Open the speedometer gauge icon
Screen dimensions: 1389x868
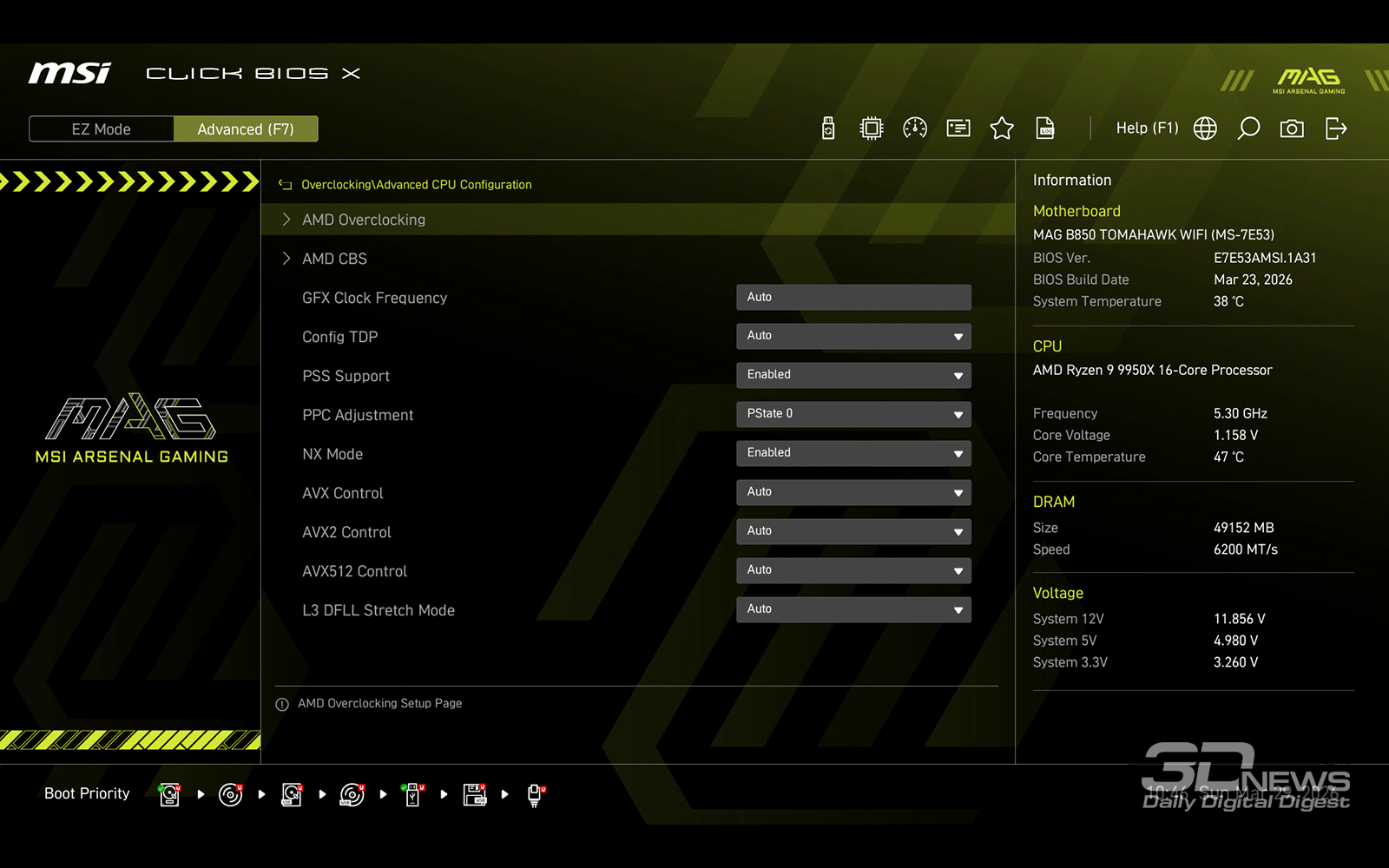point(915,128)
